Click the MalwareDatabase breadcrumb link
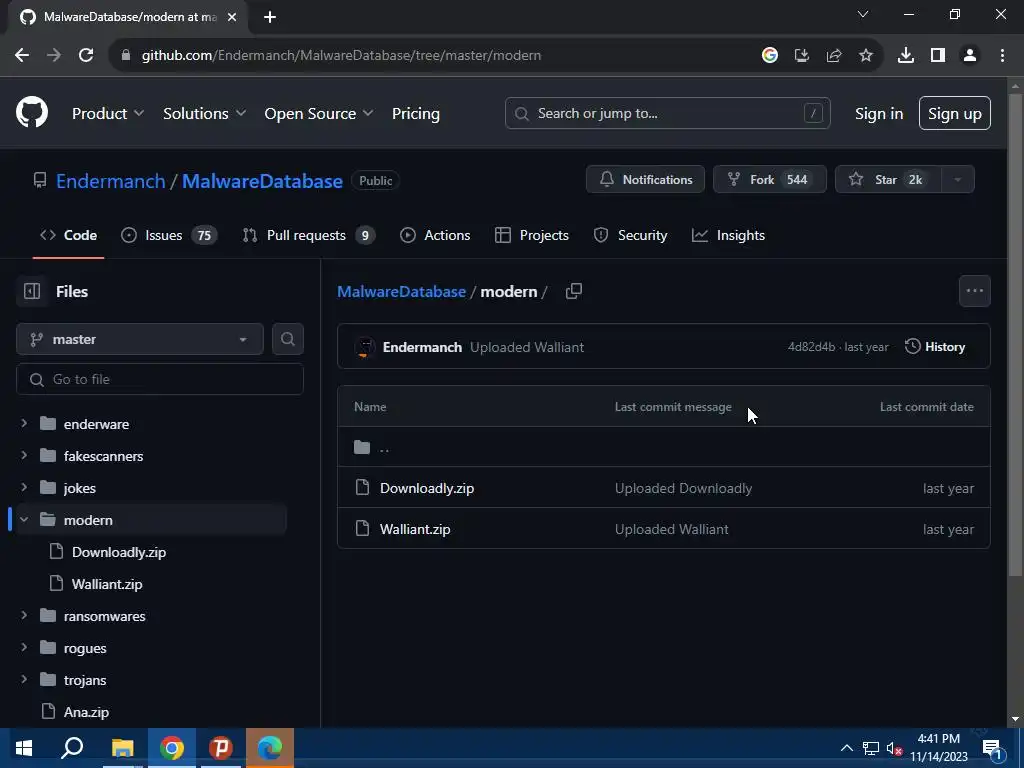 click(401, 291)
